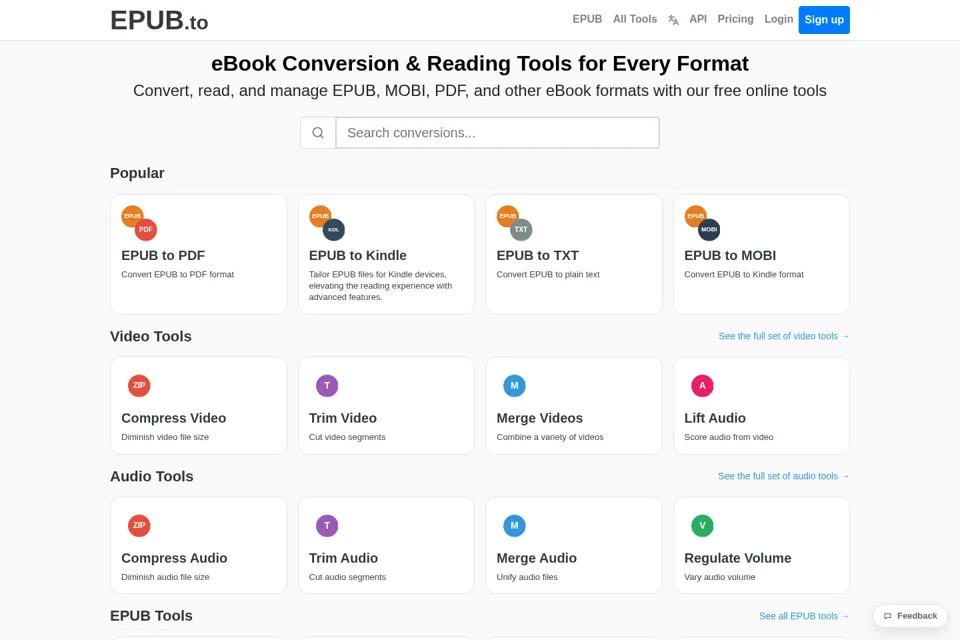Open the EPUB to MOBI title
Screen dimensions: 960x640
click(x=730, y=255)
